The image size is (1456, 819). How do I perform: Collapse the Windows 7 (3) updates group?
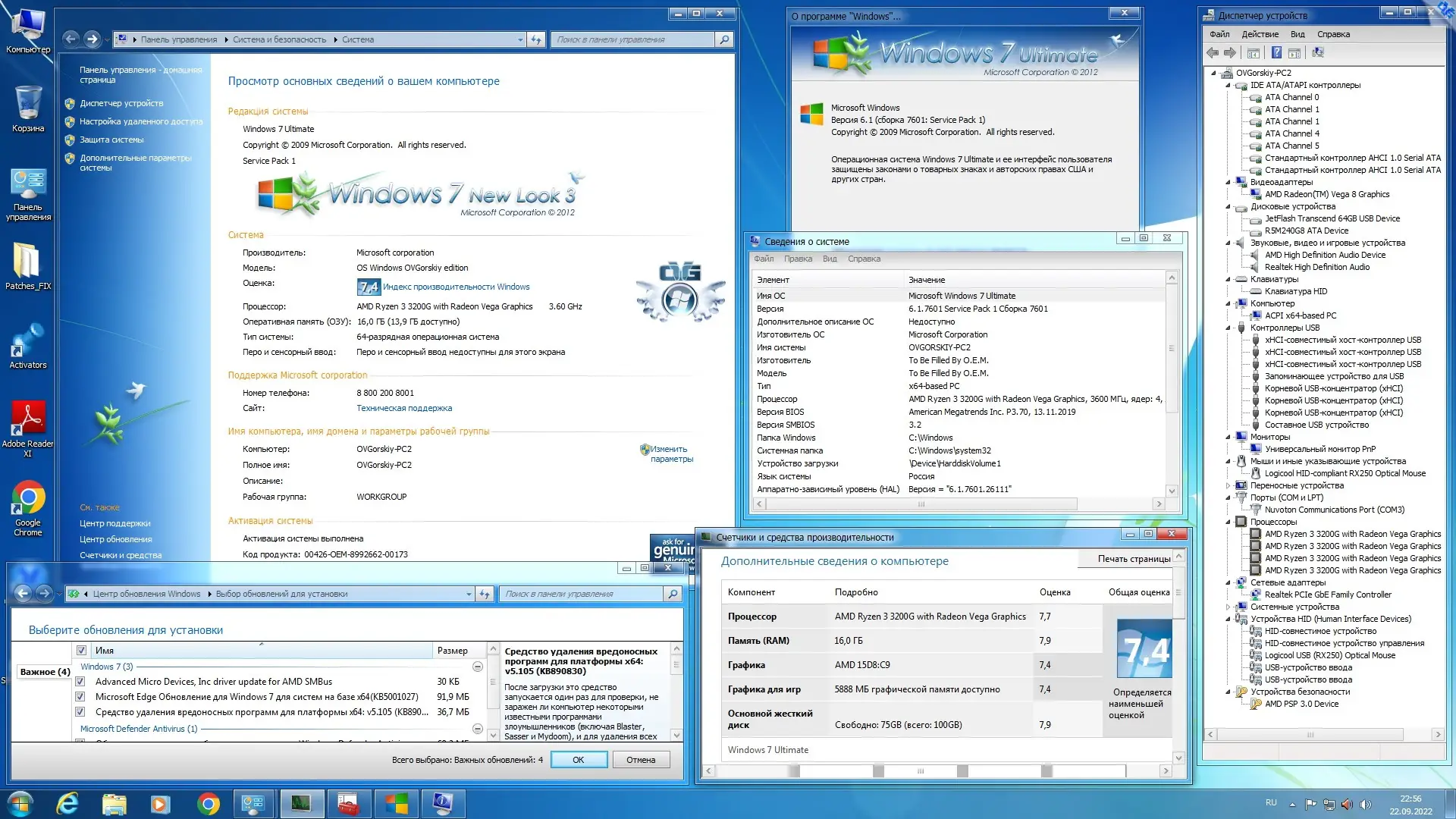pos(478,667)
